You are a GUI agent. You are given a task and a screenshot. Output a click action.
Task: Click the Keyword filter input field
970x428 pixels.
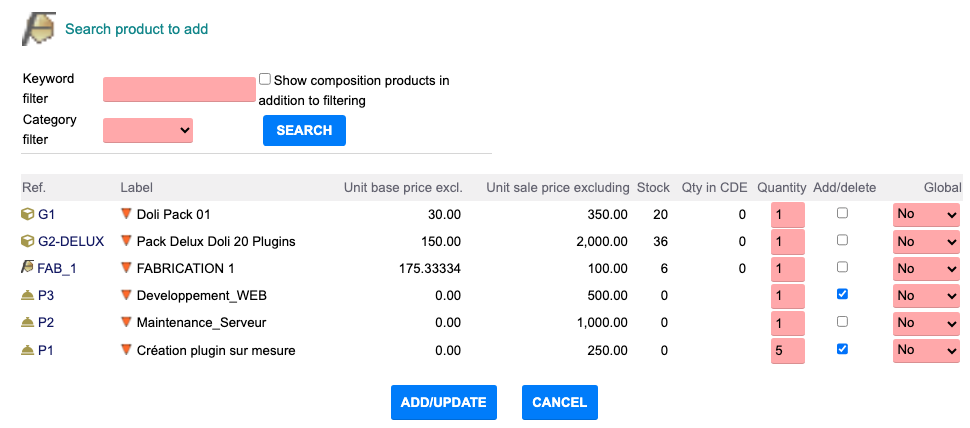tap(179, 90)
